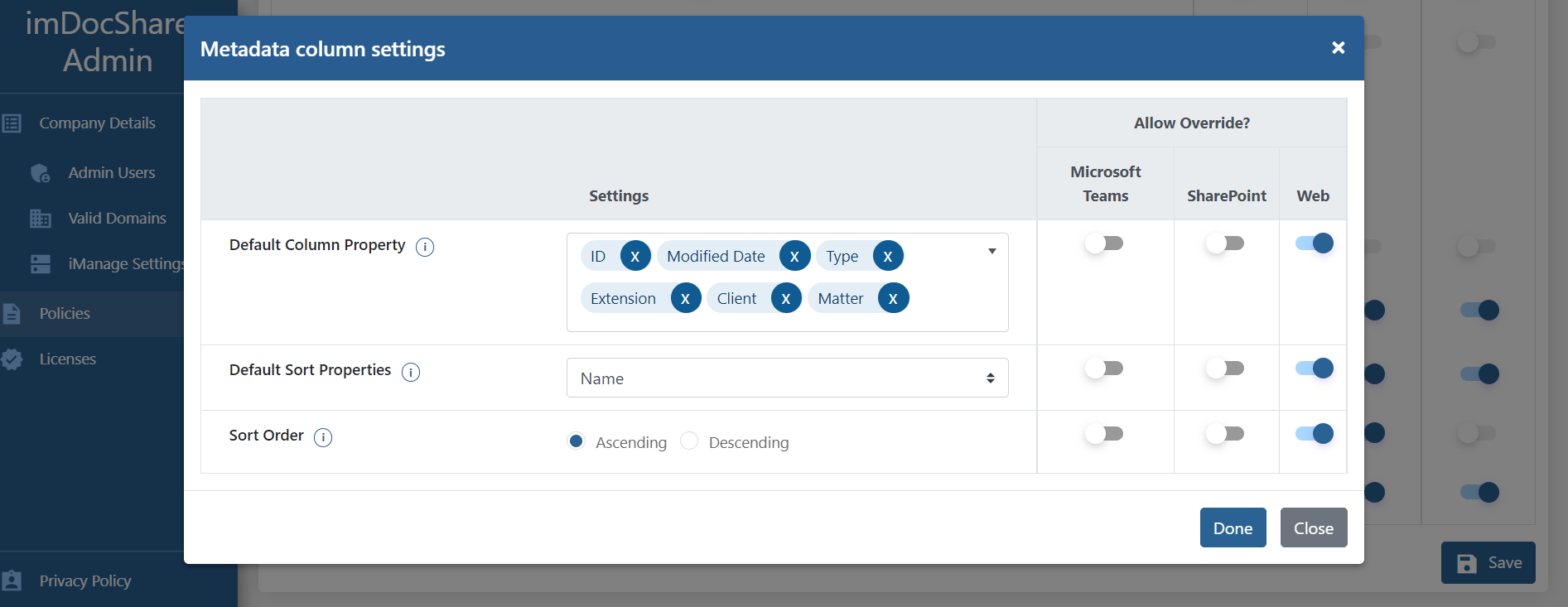Remove the Extension column tag
Screen dimensions: 1568x607
[x=686, y=298]
